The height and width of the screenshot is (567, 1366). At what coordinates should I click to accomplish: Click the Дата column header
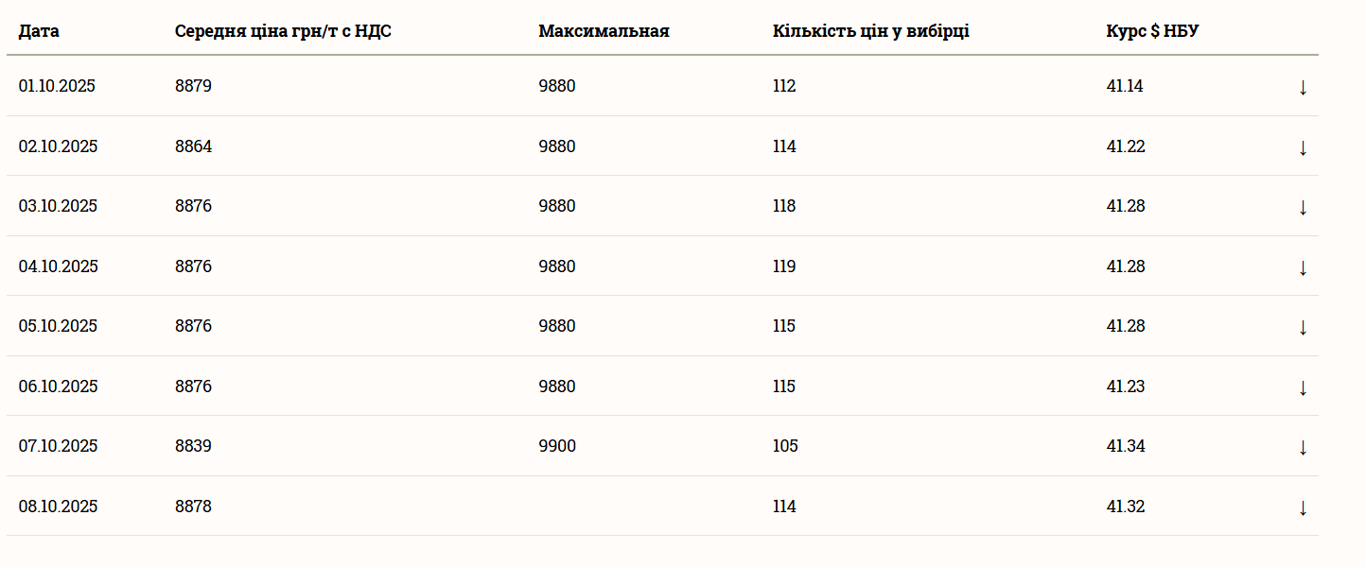coord(39,31)
